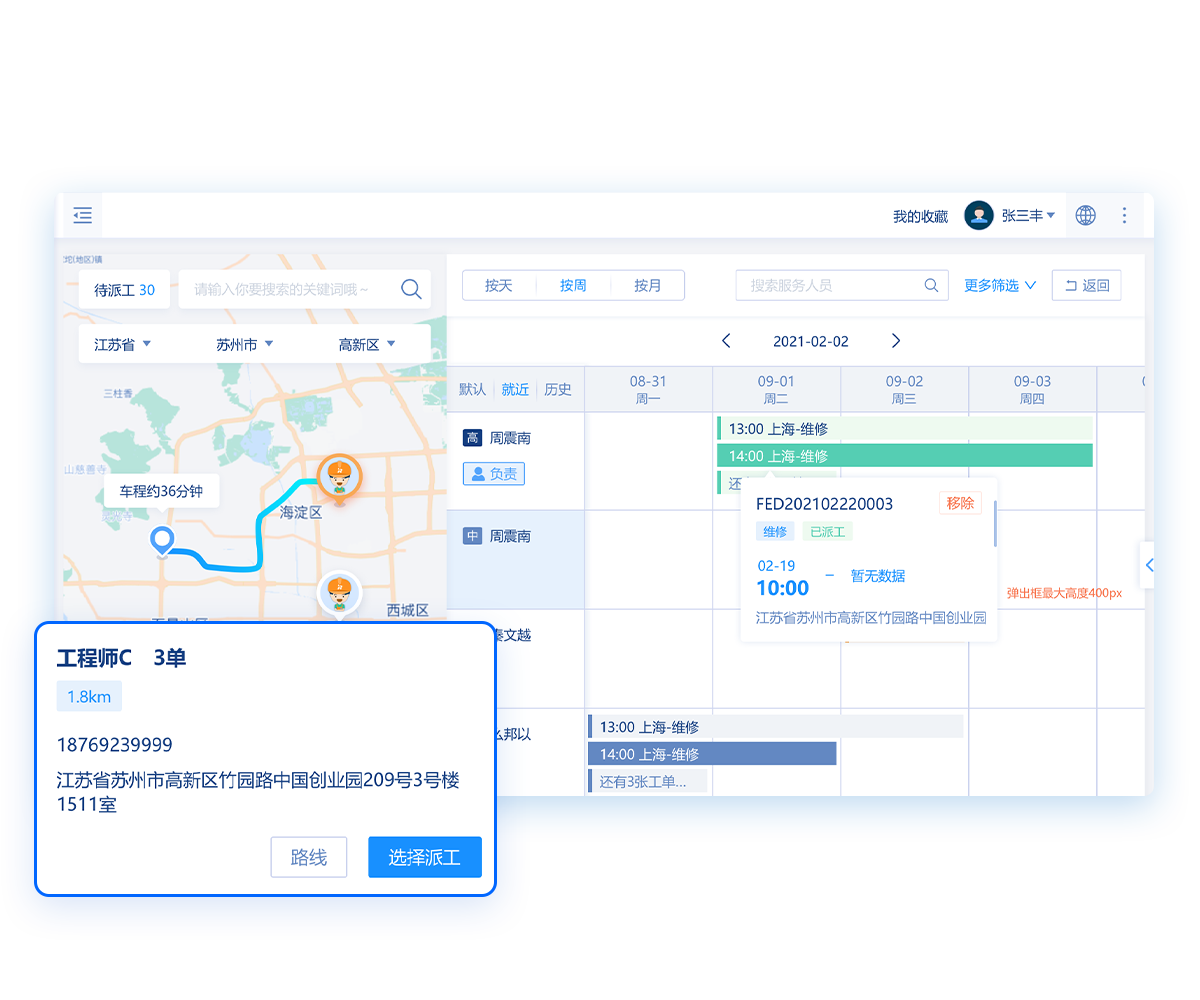Open the globe language selector
Screen dimensions: 1200x1000
1085,215
